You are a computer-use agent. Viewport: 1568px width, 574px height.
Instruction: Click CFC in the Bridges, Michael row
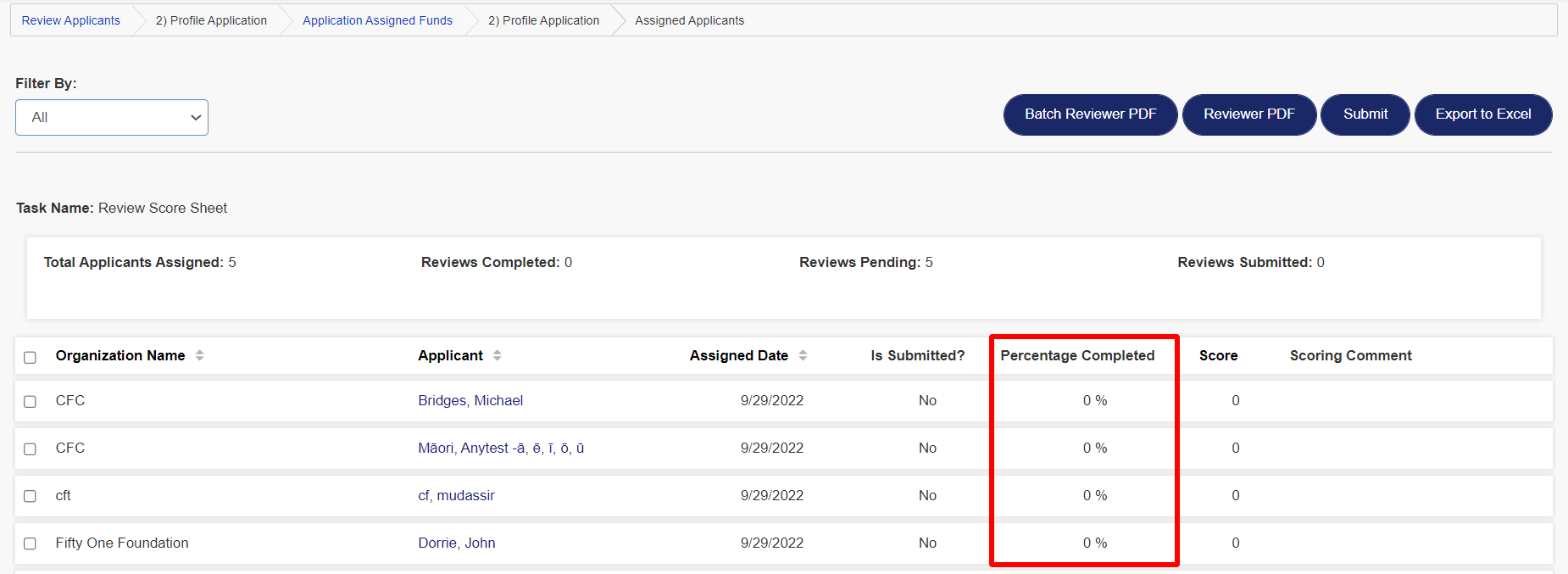pos(70,400)
